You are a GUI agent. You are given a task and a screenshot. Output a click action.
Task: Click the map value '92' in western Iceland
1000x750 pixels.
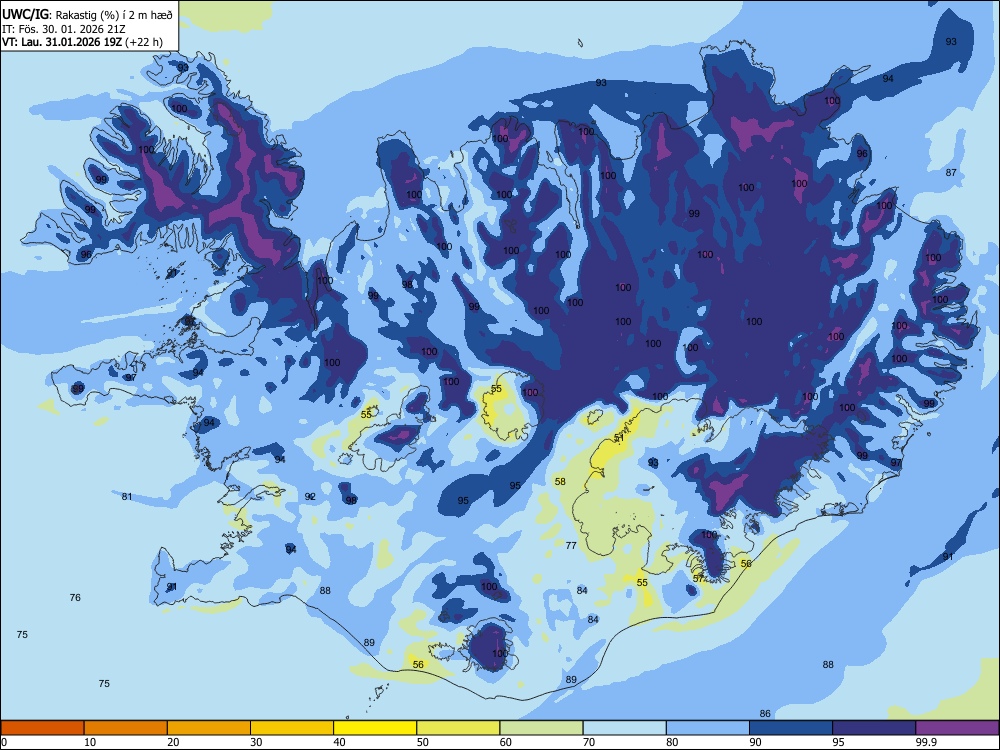click(x=310, y=496)
